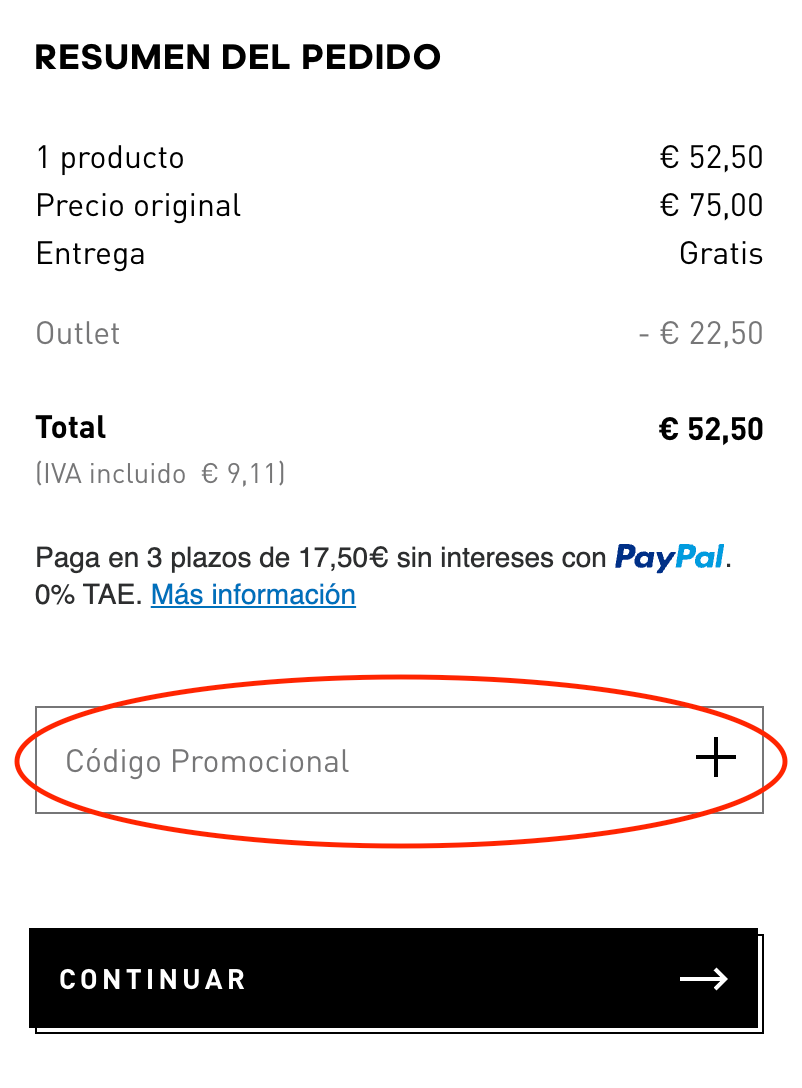Click the IVA incluido € 9,11 note
Viewport: 802px width, 1088px height.
click(x=160, y=473)
